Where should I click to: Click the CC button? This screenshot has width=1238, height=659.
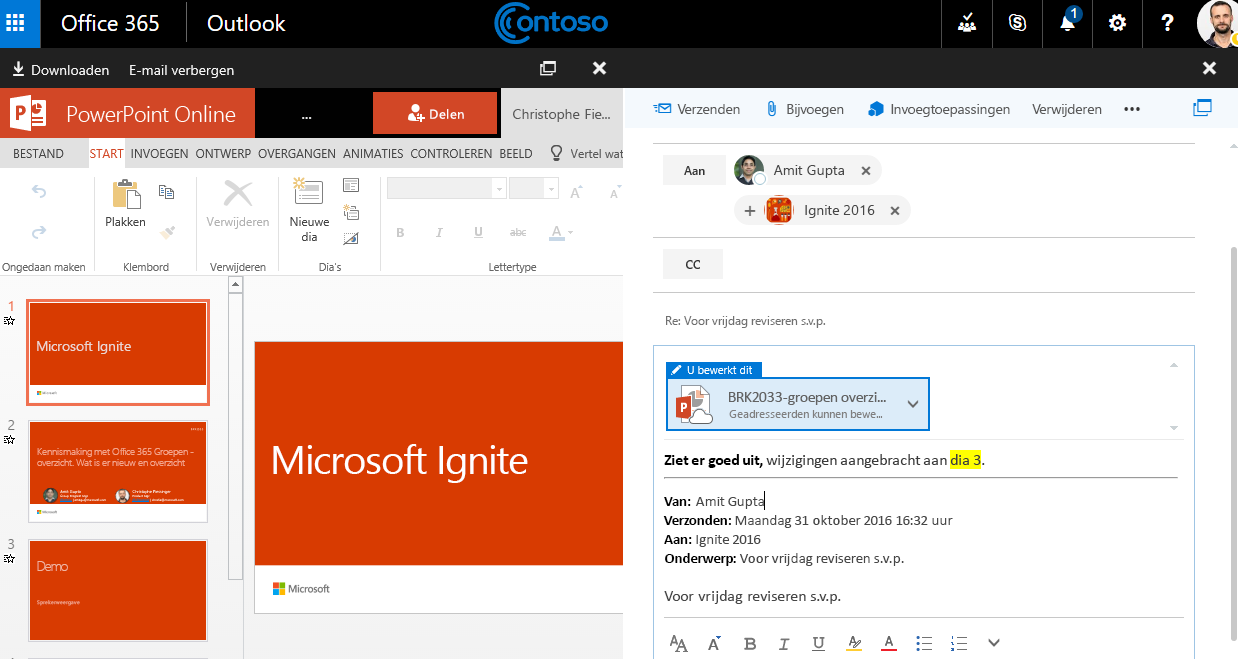[x=693, y=265]
